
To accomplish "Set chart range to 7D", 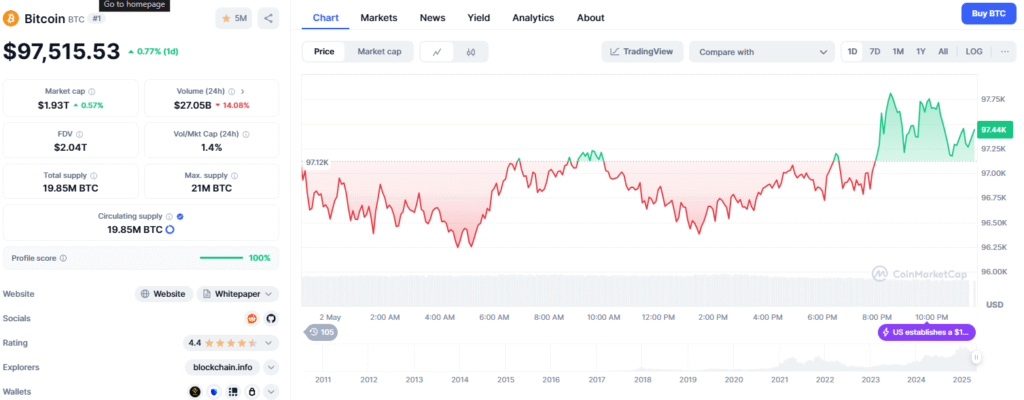I will (874, 52).
